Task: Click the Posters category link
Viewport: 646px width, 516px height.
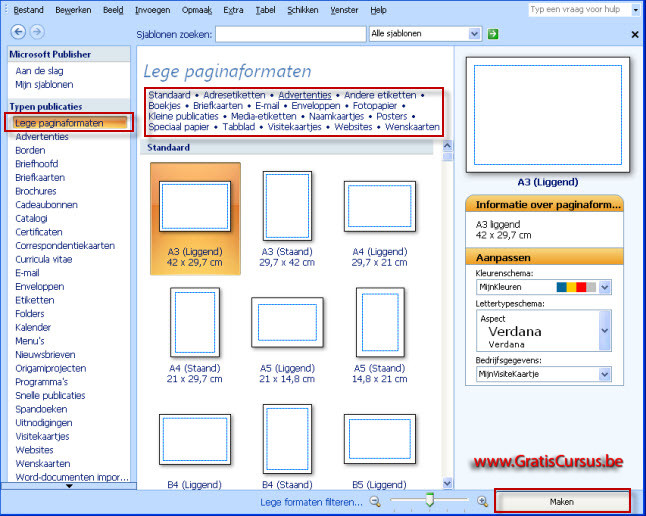Action: tap(391, 116)
